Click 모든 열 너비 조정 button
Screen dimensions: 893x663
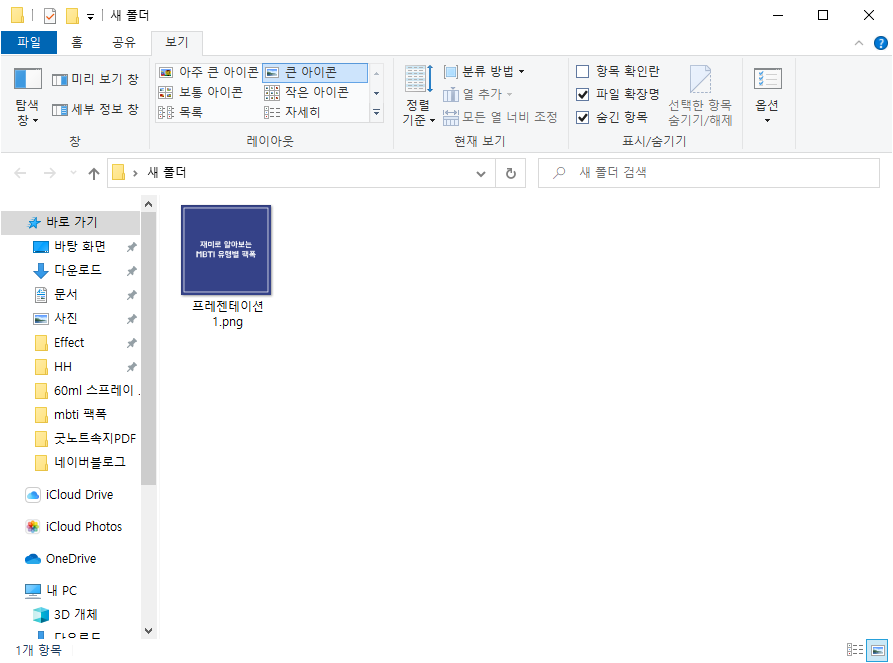click(x=500, y=117)
